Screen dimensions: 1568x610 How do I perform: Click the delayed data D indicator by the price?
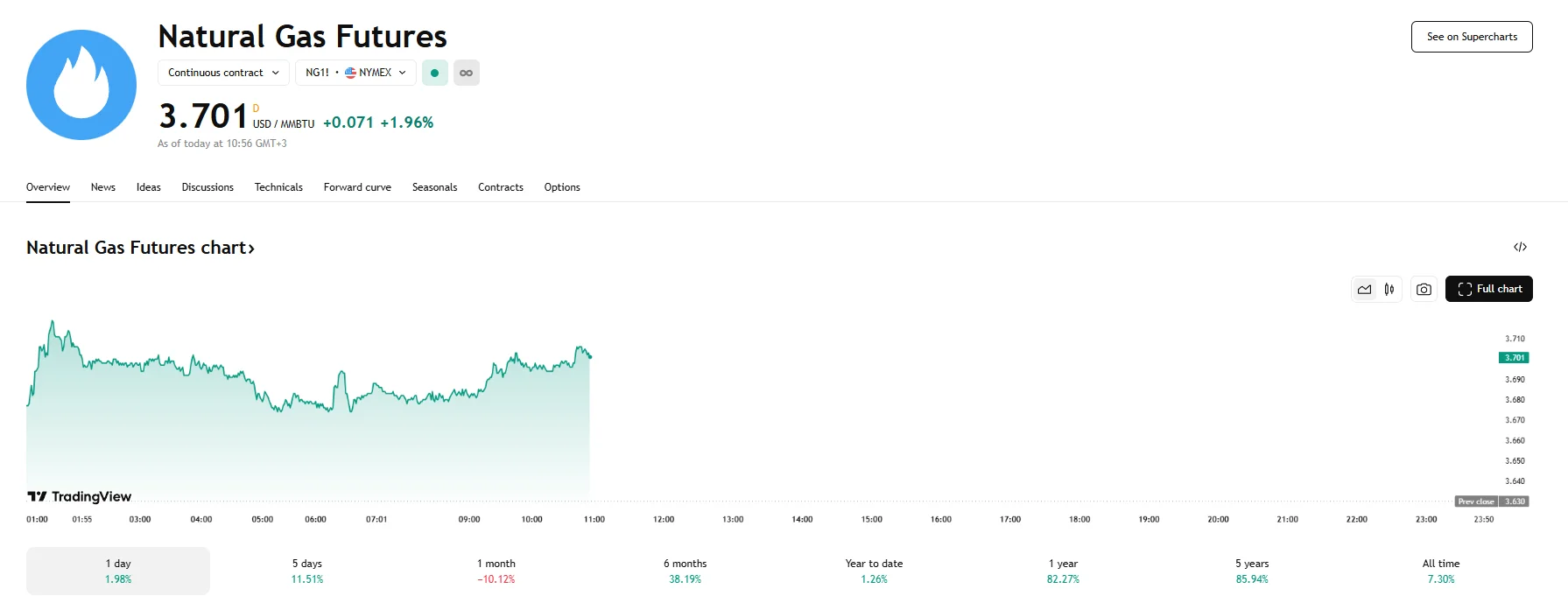pos(257,109)
